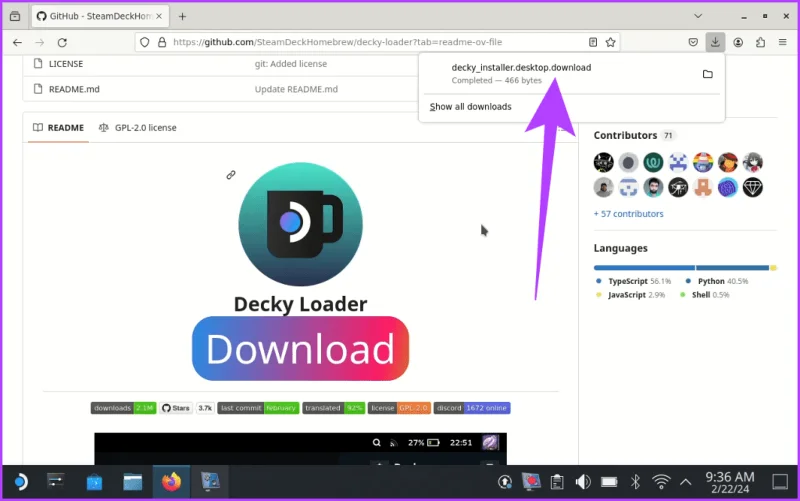This screenshot has height=501, width=800.
Task: Click JavaScript 2.9% language entry
Action: pyautogui.click(x=630, y=295)
